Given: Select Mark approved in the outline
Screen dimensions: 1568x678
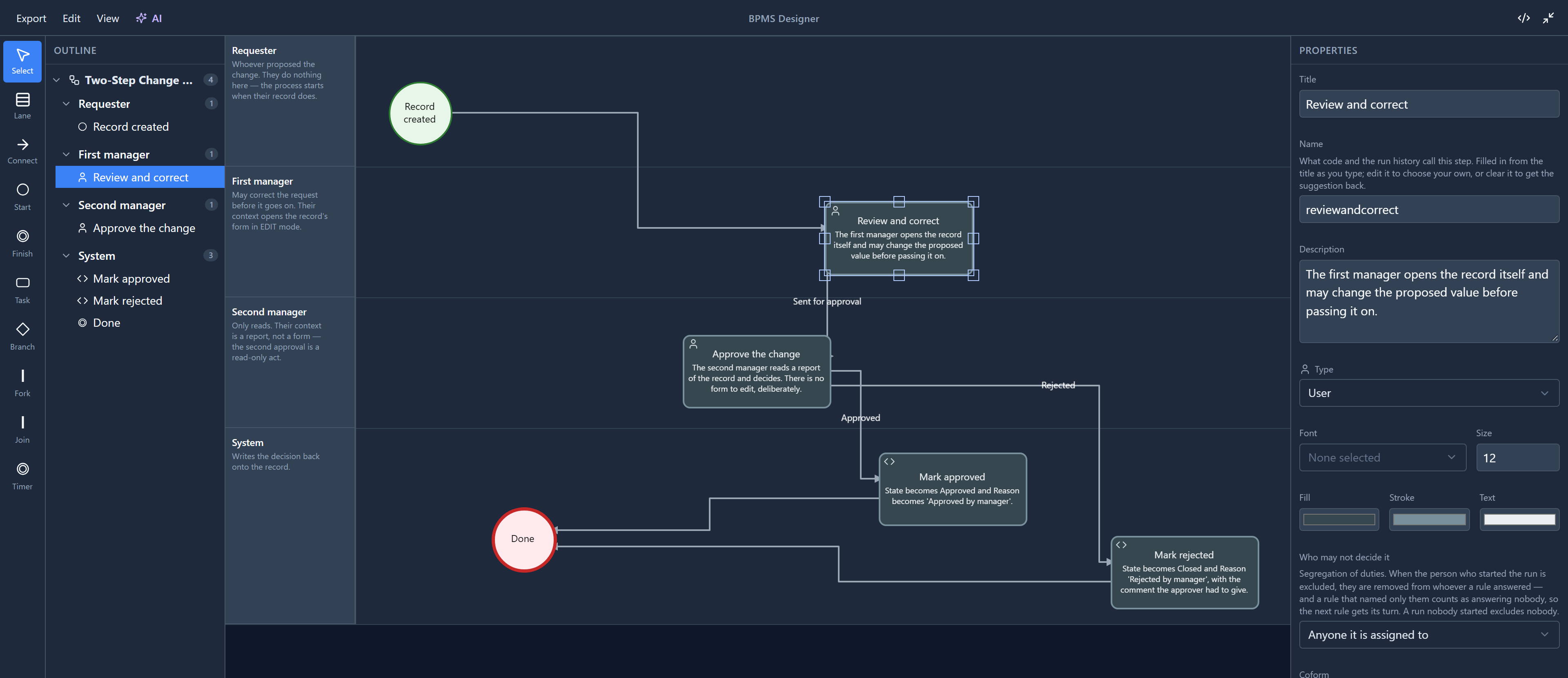Looking at the screenshot, I should [140, 278].
